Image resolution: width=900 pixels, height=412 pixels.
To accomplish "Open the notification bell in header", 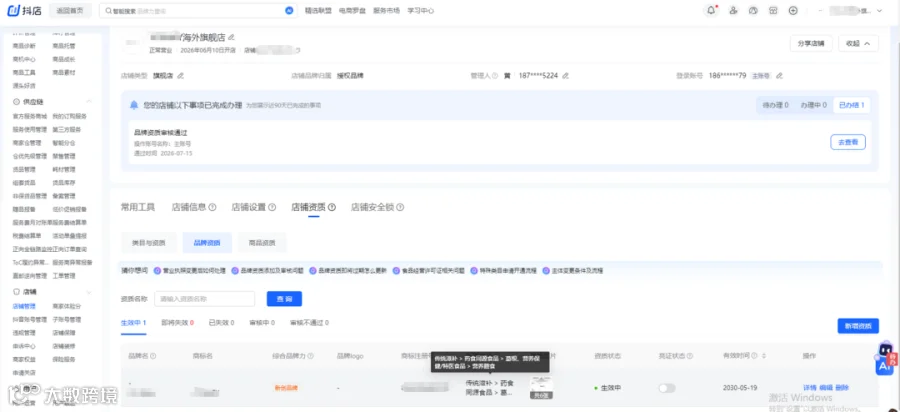I will tap(712, 10).
